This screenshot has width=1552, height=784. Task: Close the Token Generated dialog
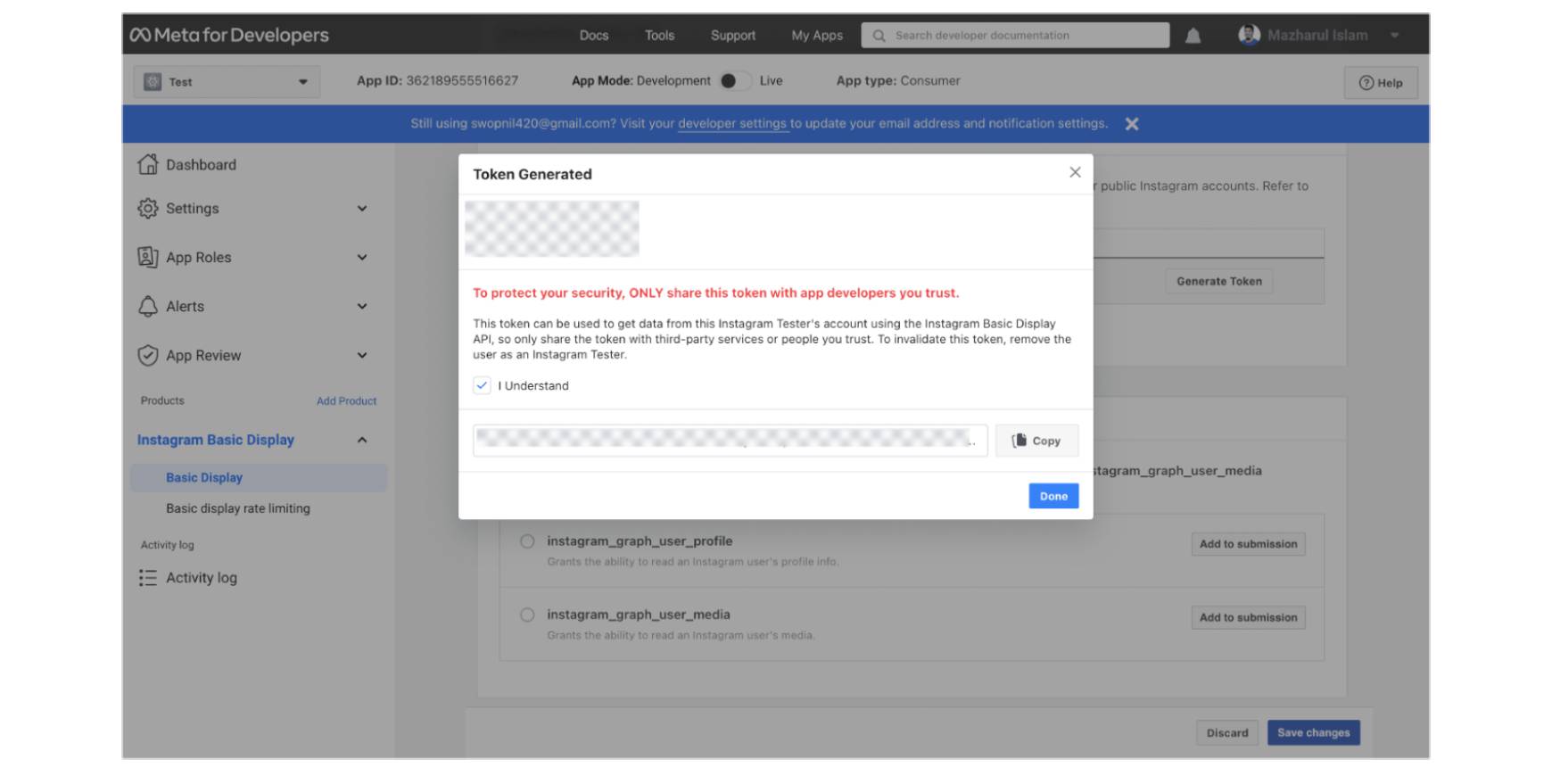tap(1075, 172)
